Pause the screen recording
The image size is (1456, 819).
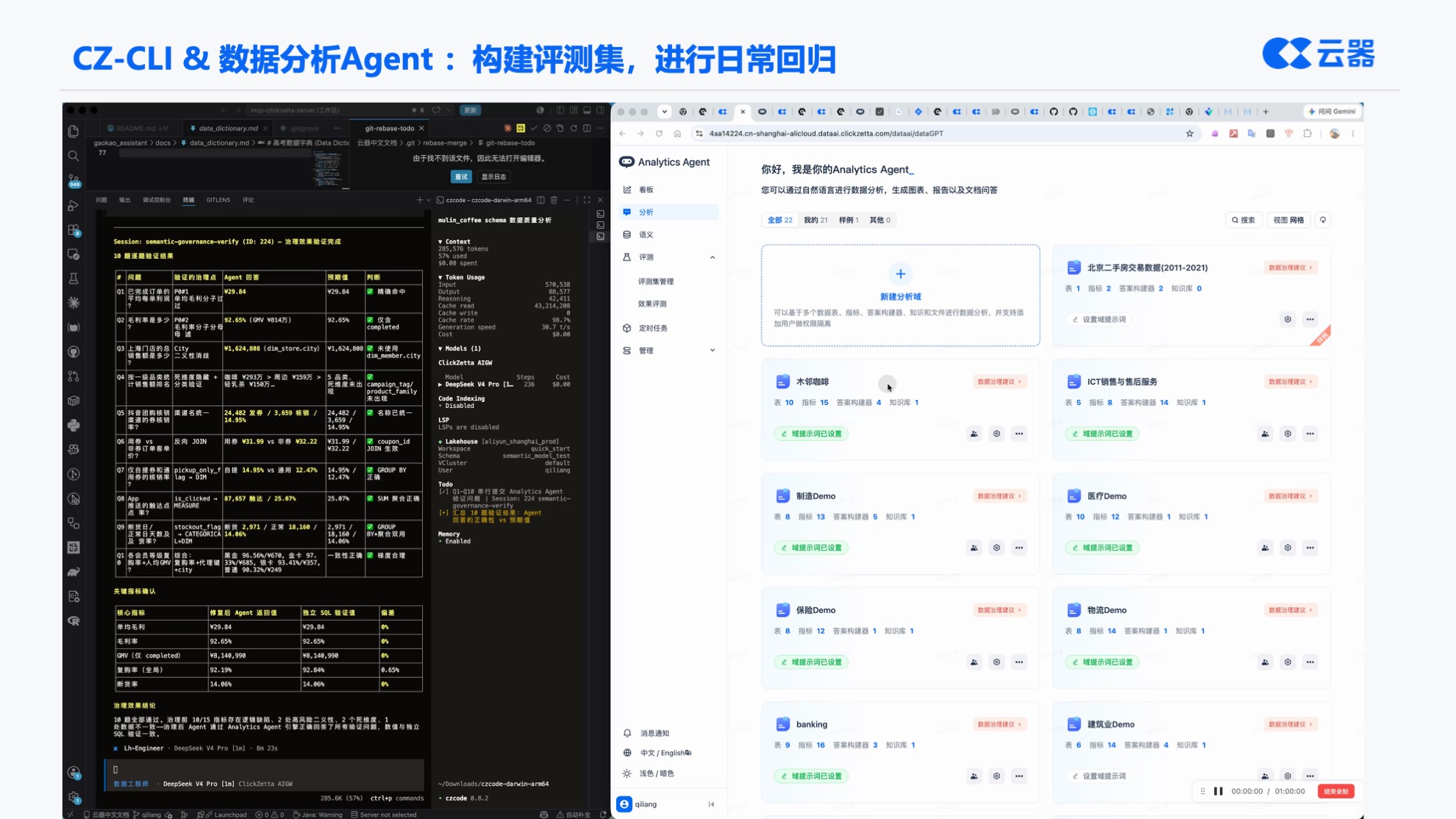pos(1218,791)
